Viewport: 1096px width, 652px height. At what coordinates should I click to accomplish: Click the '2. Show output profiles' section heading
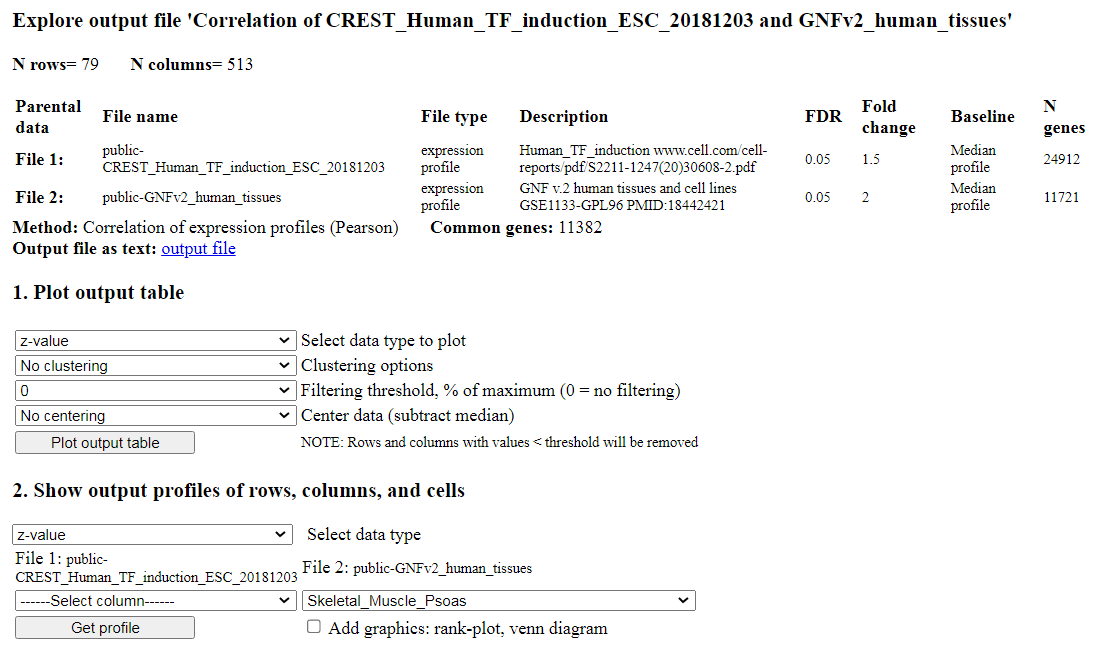click(x=238, y=490)
